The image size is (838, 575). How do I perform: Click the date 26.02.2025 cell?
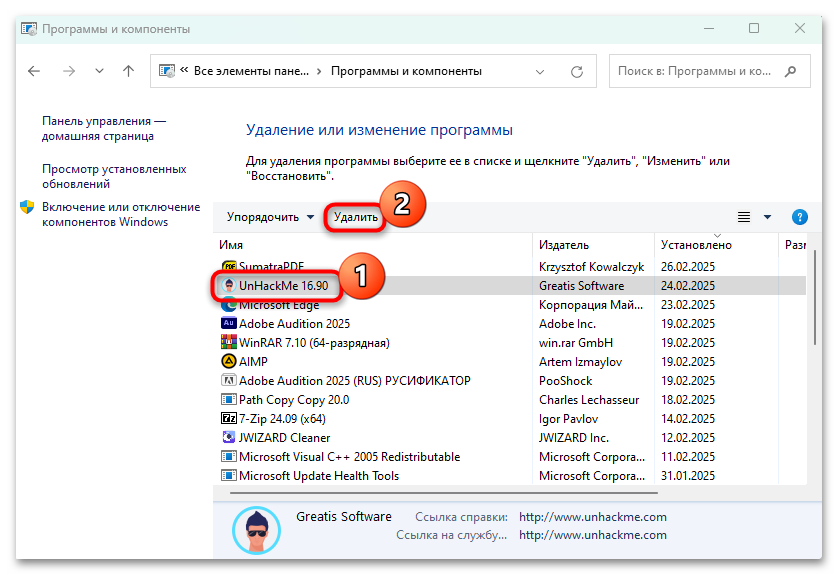pos(688,266)
